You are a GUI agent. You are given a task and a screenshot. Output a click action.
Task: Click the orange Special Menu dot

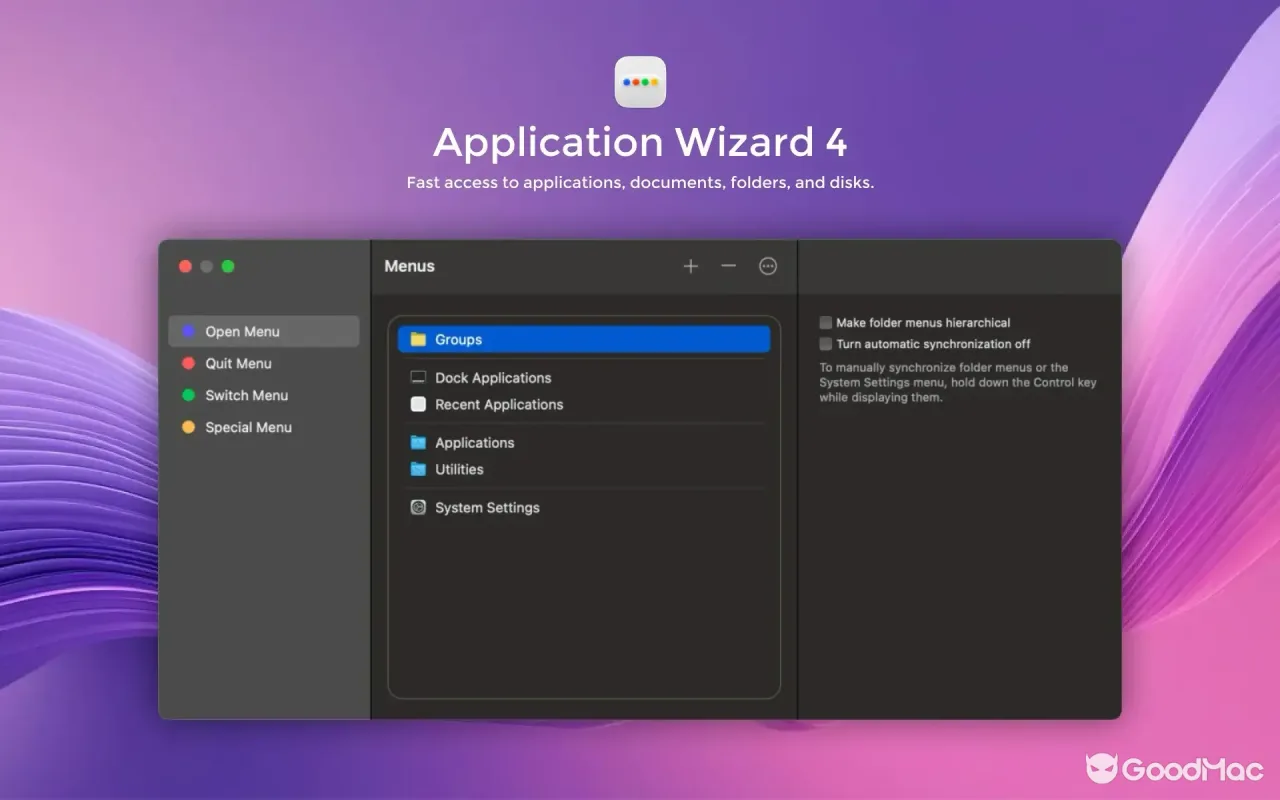coord(188,428)
